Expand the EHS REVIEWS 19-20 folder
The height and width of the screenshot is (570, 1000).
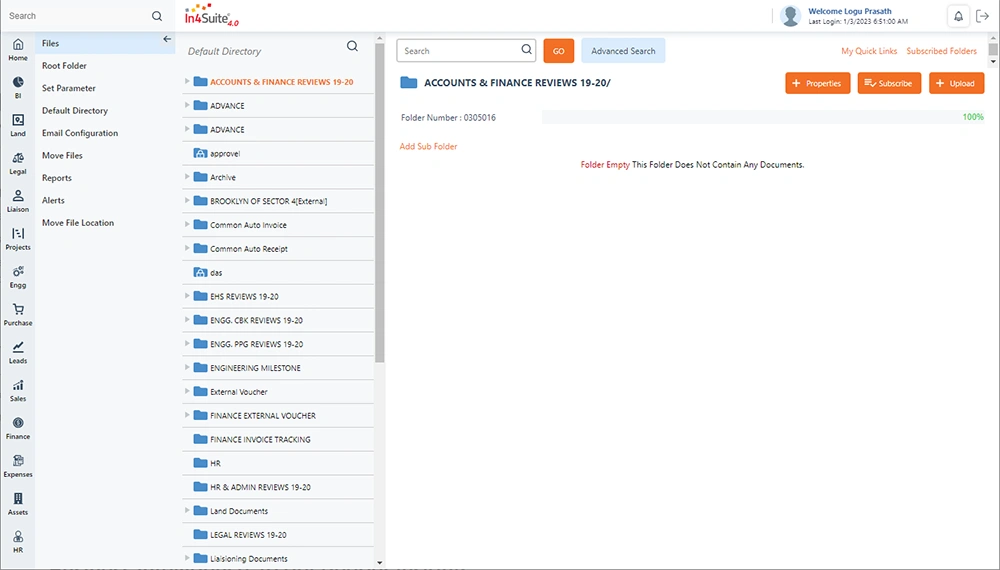(x=187, y=296)
